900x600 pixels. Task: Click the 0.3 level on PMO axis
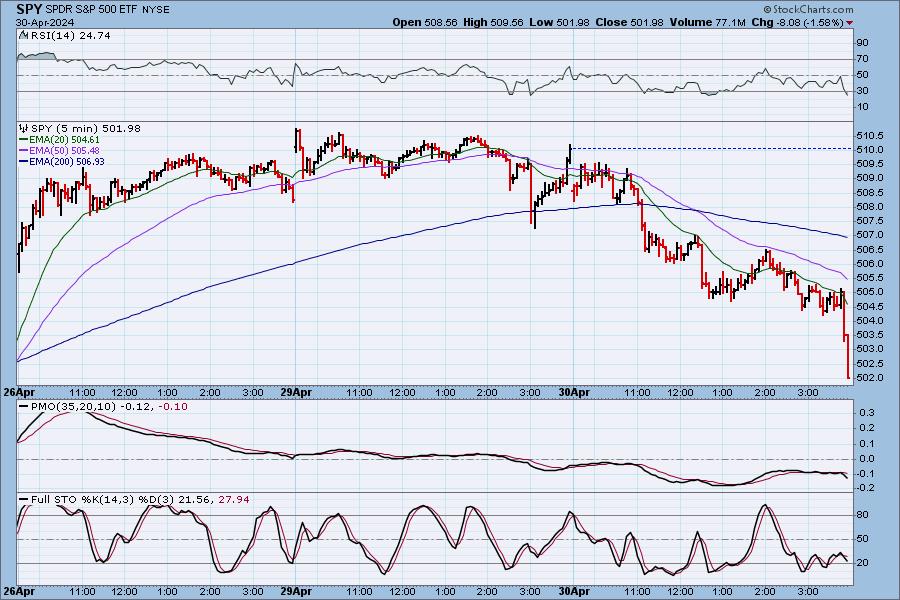867,413
